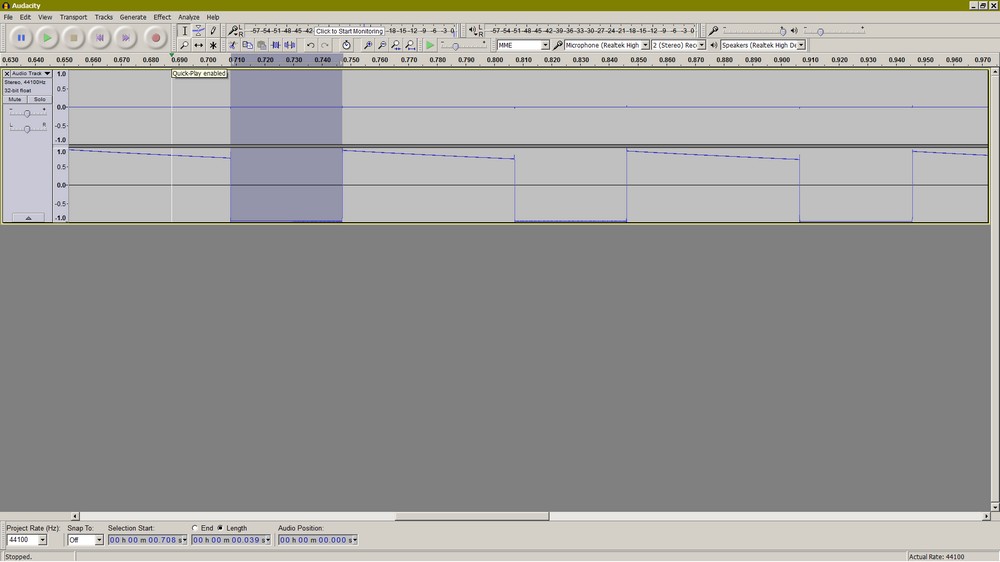The height and width of the screenshot is (562, 1000).
Task: Click the Cut scissors icon
Action: 233,45
